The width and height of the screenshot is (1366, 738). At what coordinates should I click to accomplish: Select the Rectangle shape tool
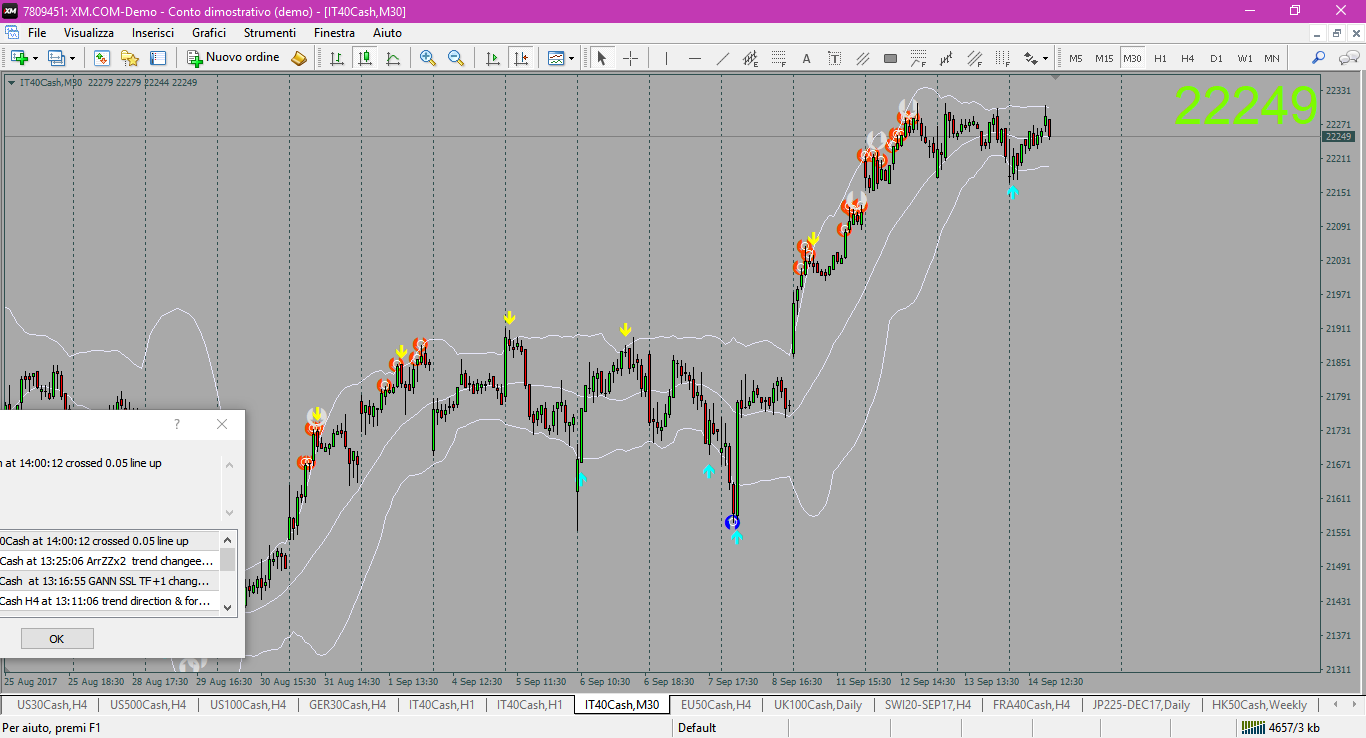pyautogui.click(x=890, y=58)
